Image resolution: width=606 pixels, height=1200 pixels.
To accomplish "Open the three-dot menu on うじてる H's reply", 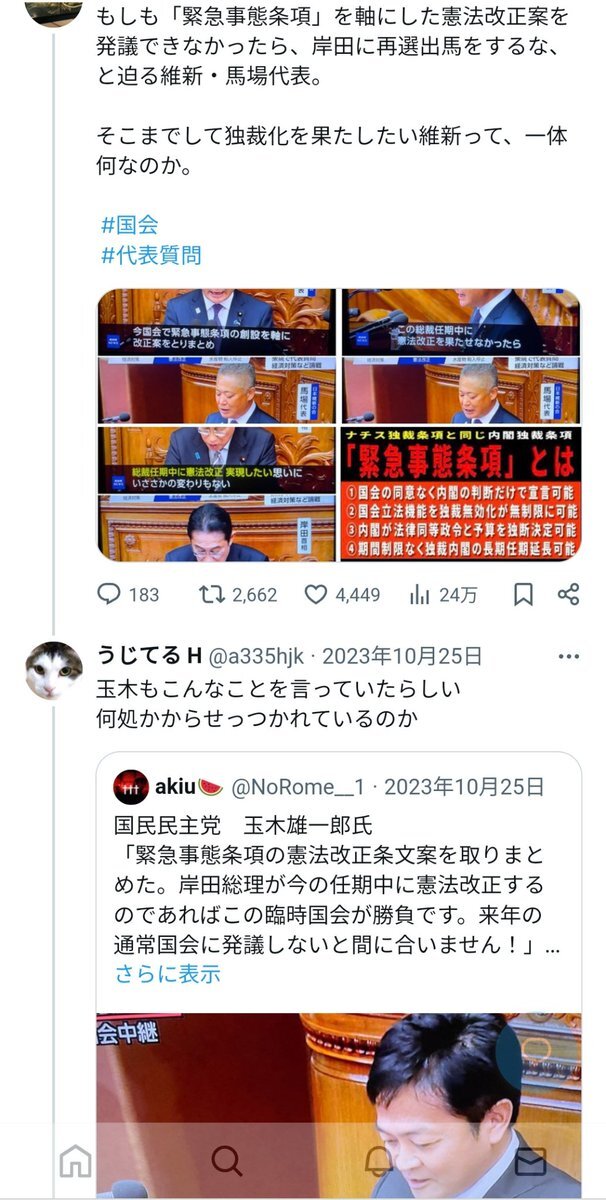I will click(568, 657).
